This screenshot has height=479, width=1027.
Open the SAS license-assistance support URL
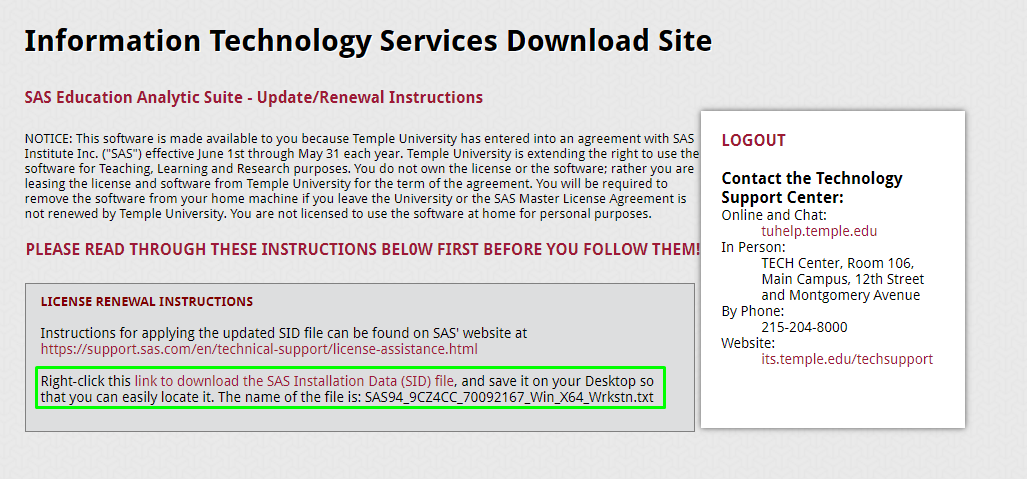pyautogui.click(x=259, y=349)
